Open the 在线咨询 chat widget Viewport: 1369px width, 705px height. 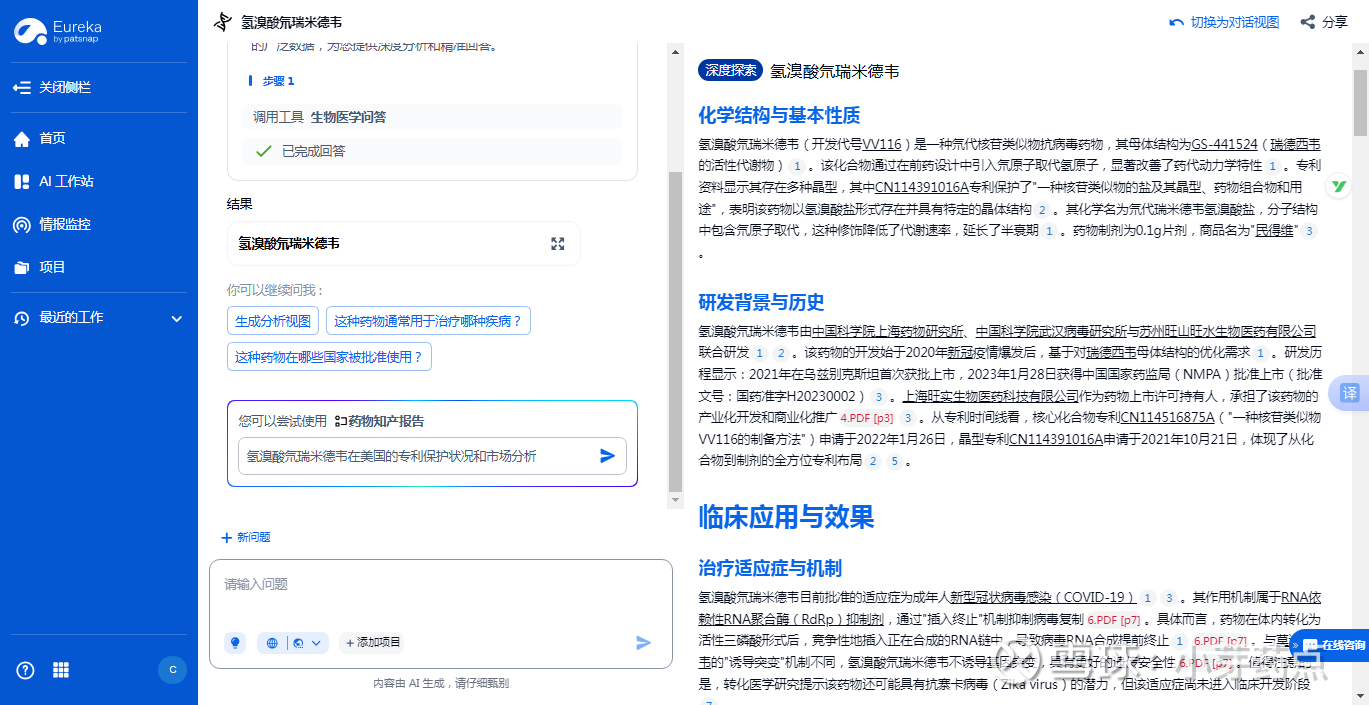[1331, 645]
